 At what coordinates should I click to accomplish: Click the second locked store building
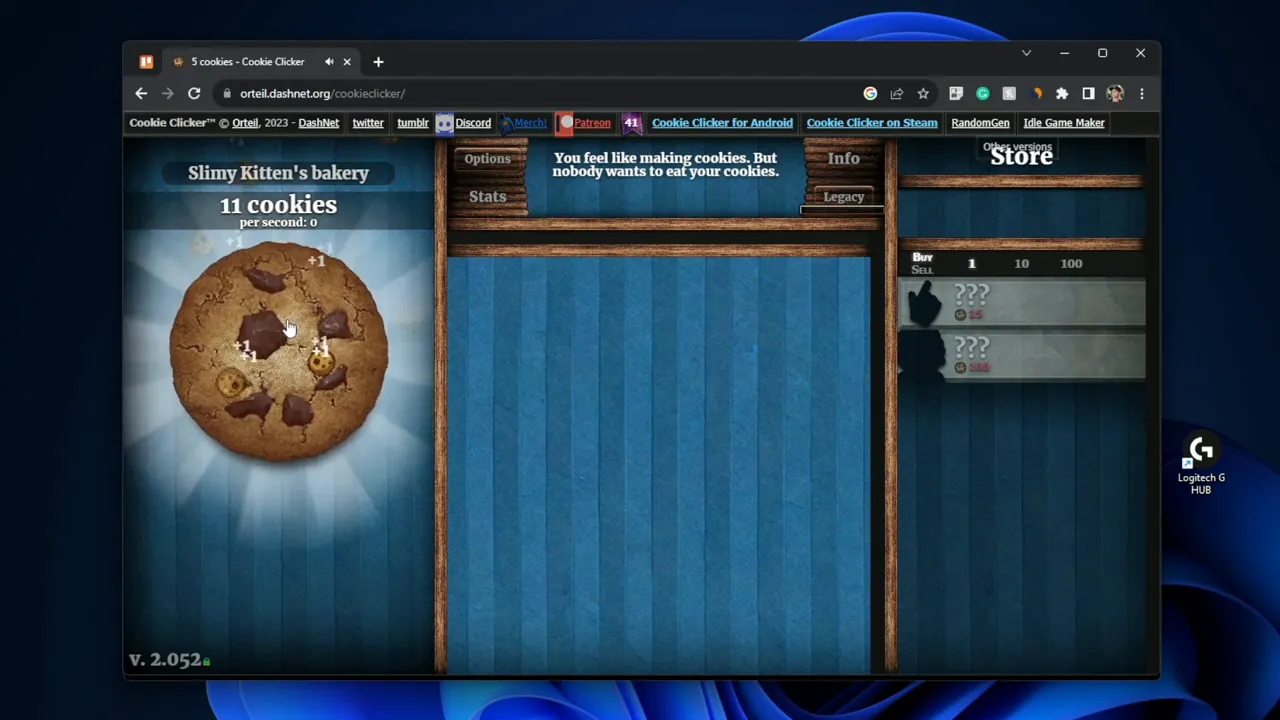click(x=1022, y=356)
